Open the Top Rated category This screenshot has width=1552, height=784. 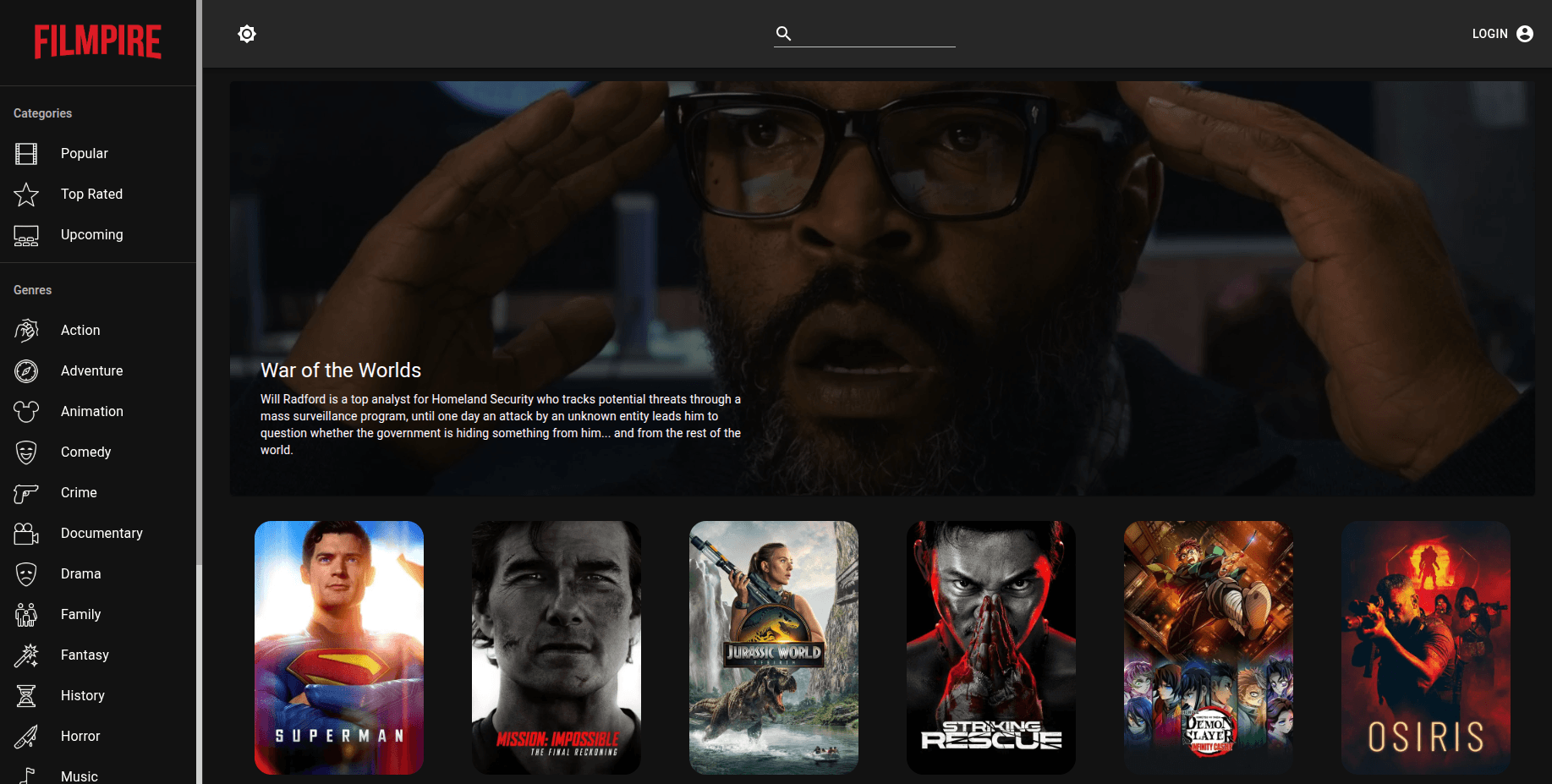tap(98, 195)
